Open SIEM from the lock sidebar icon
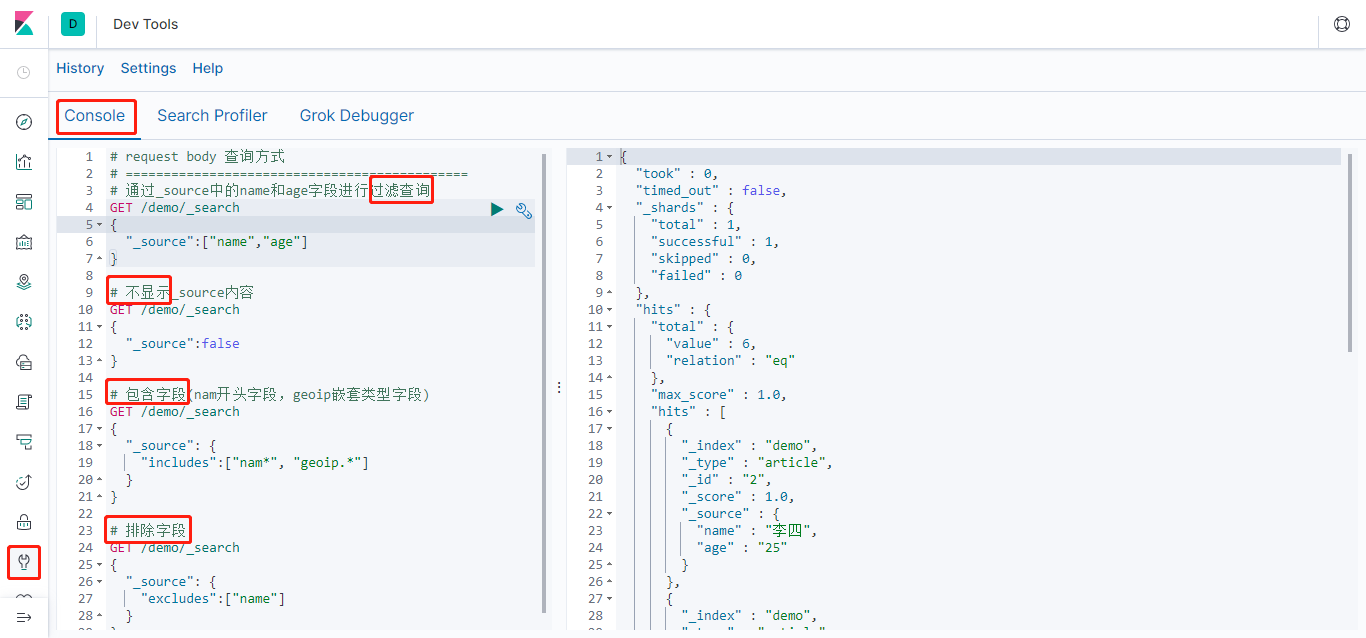The image size is (1366, 638). click(x=24, y=522)
